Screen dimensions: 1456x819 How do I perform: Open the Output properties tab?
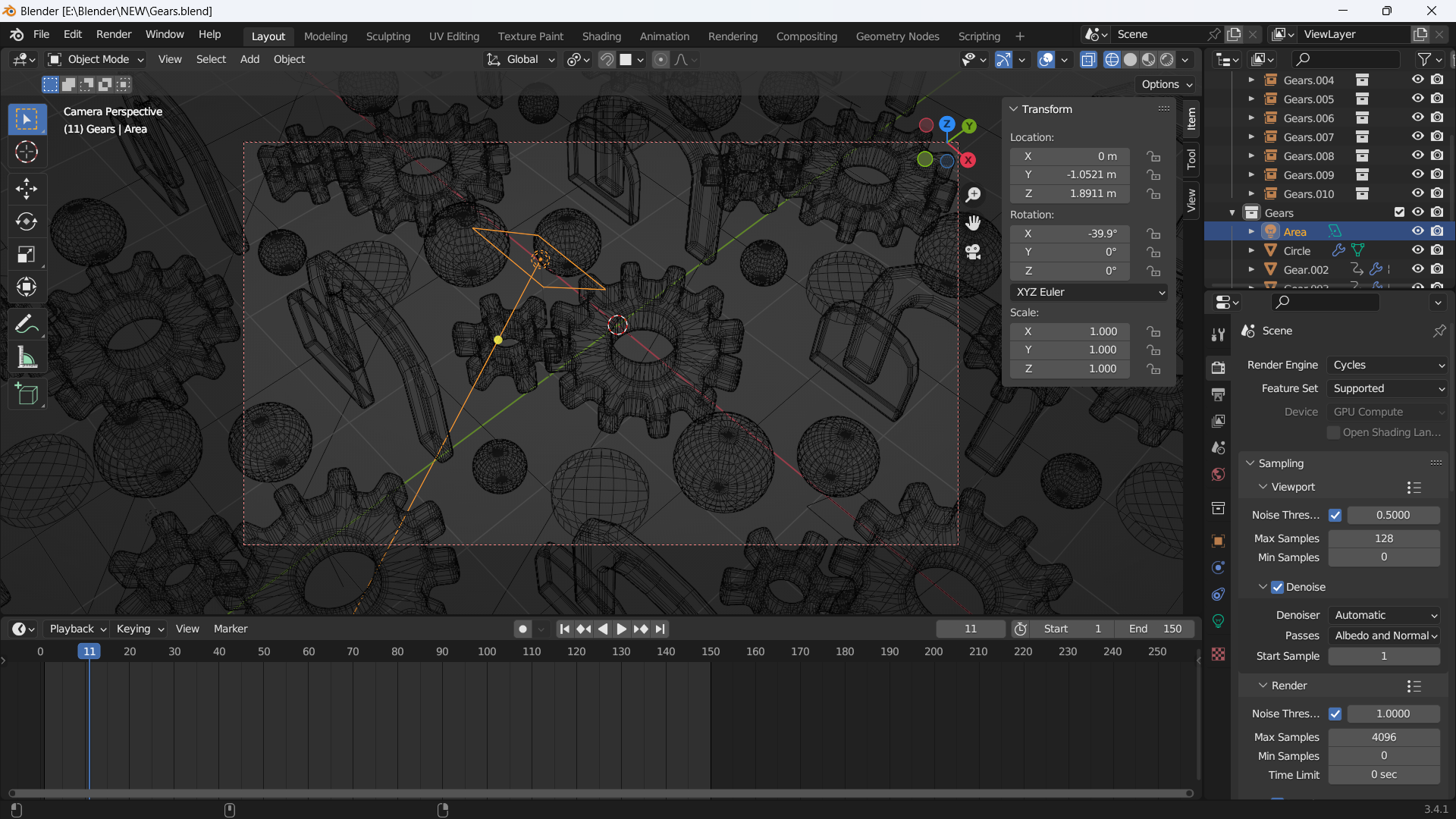(1219, 394)
